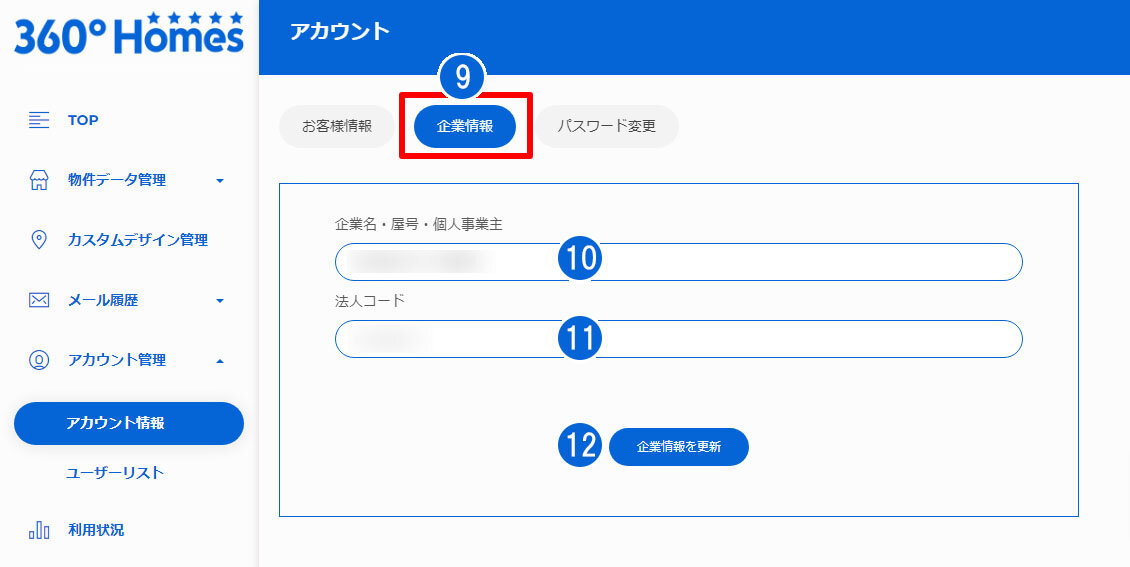Screen dimensions: 1130x567
Task: Click the house icon for 物件データ管理
Action: (39, 180)
